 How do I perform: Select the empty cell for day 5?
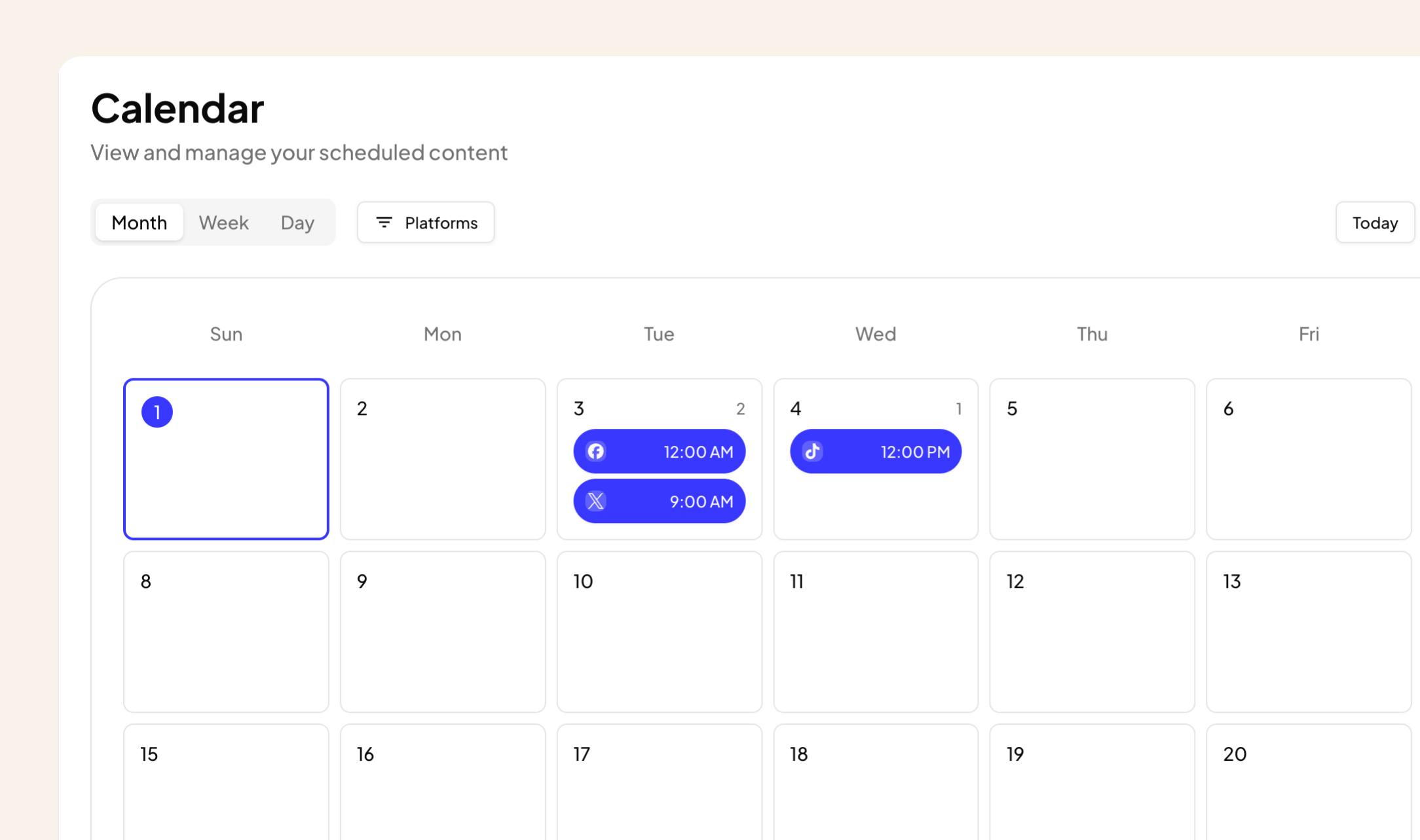tap(1092, 459)
